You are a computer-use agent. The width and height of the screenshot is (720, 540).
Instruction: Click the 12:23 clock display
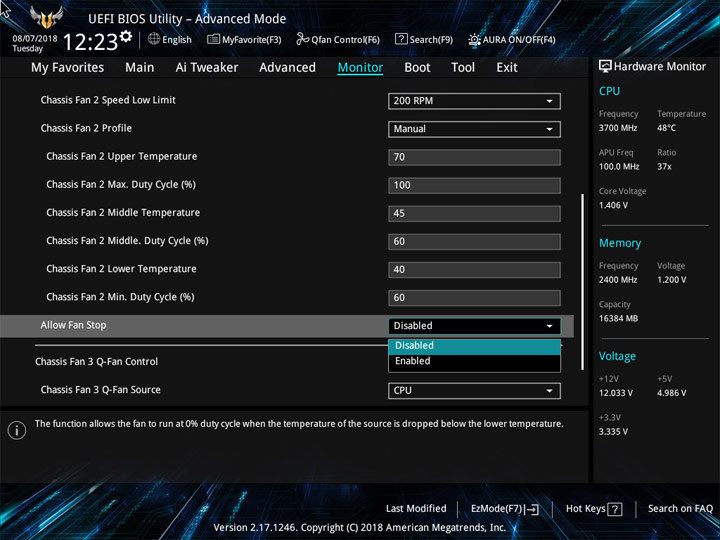tap(91, 43)
